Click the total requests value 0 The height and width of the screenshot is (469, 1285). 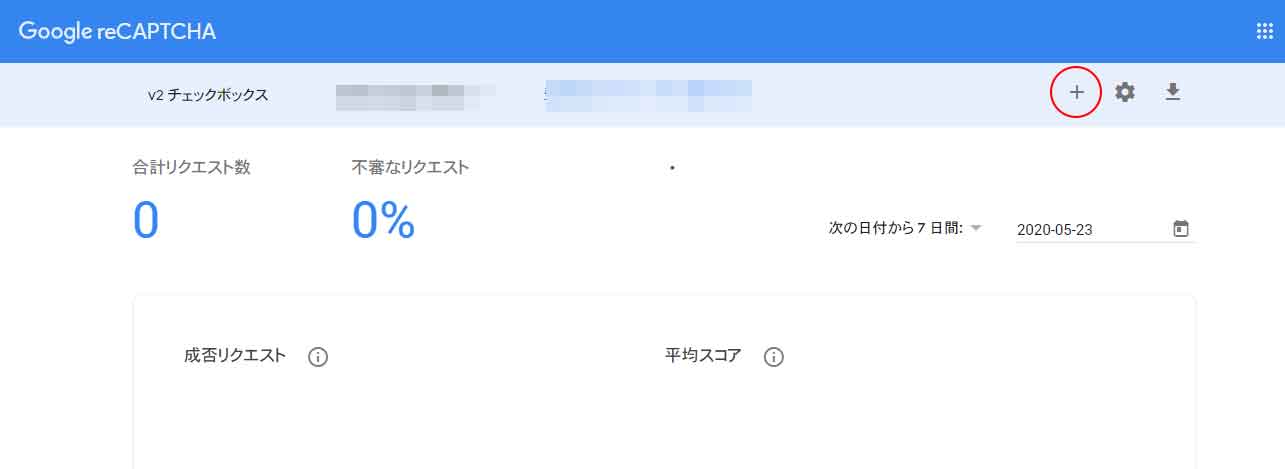tap(146, 220)
